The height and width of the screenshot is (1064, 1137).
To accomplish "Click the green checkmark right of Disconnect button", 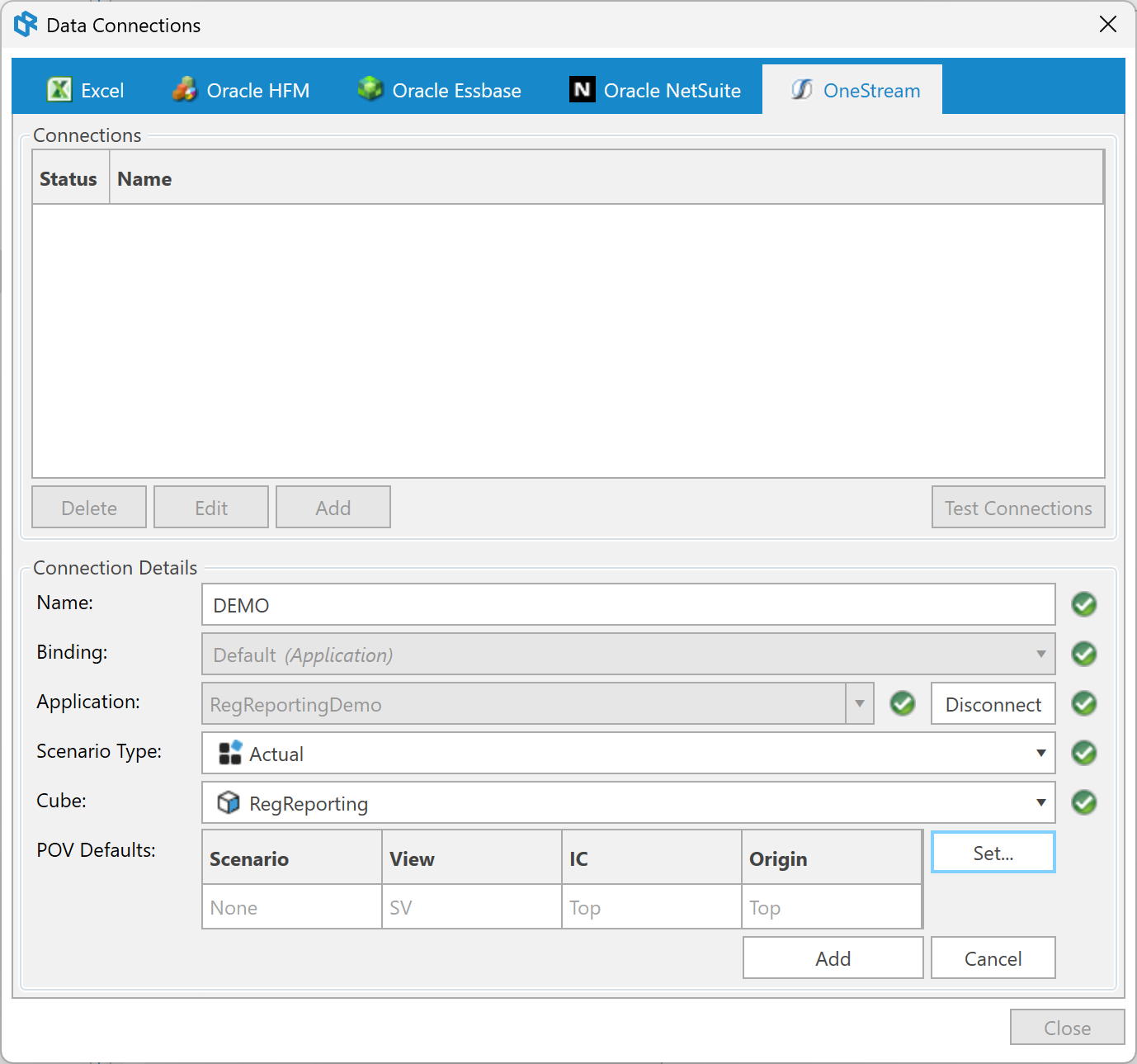I will coord(1084,703).
